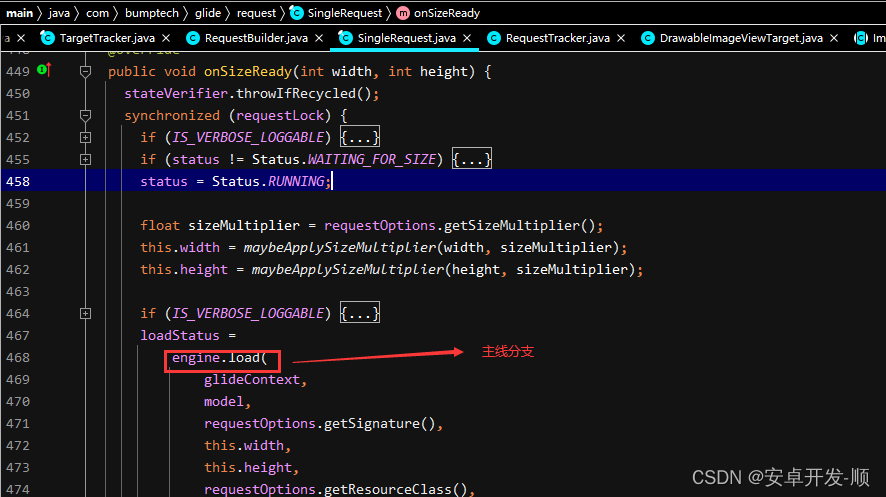The image size is (886, 497).
Task: Click the SingleRequest class icon in breadcrumb
Action: click(x=297, y=13)
